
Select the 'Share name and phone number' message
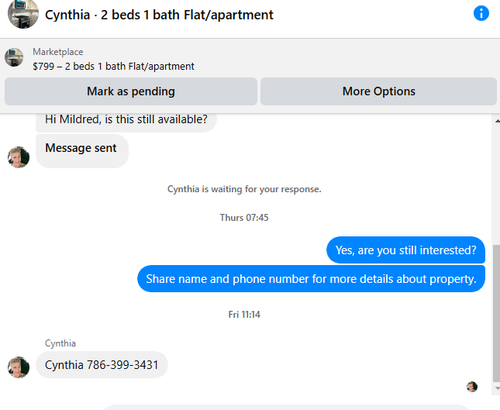pyautogui.click(x=311, y=279)
